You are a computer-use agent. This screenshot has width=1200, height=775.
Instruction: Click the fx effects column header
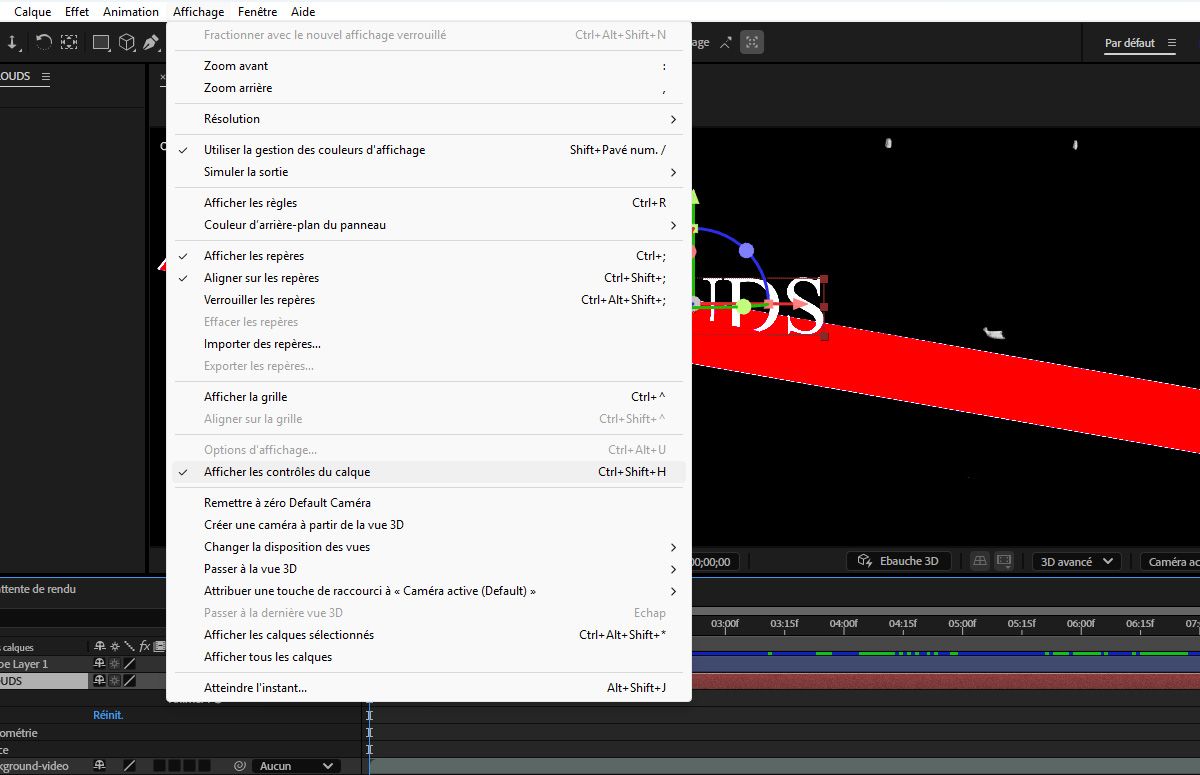pyautogui.click(x=144, y=647)
